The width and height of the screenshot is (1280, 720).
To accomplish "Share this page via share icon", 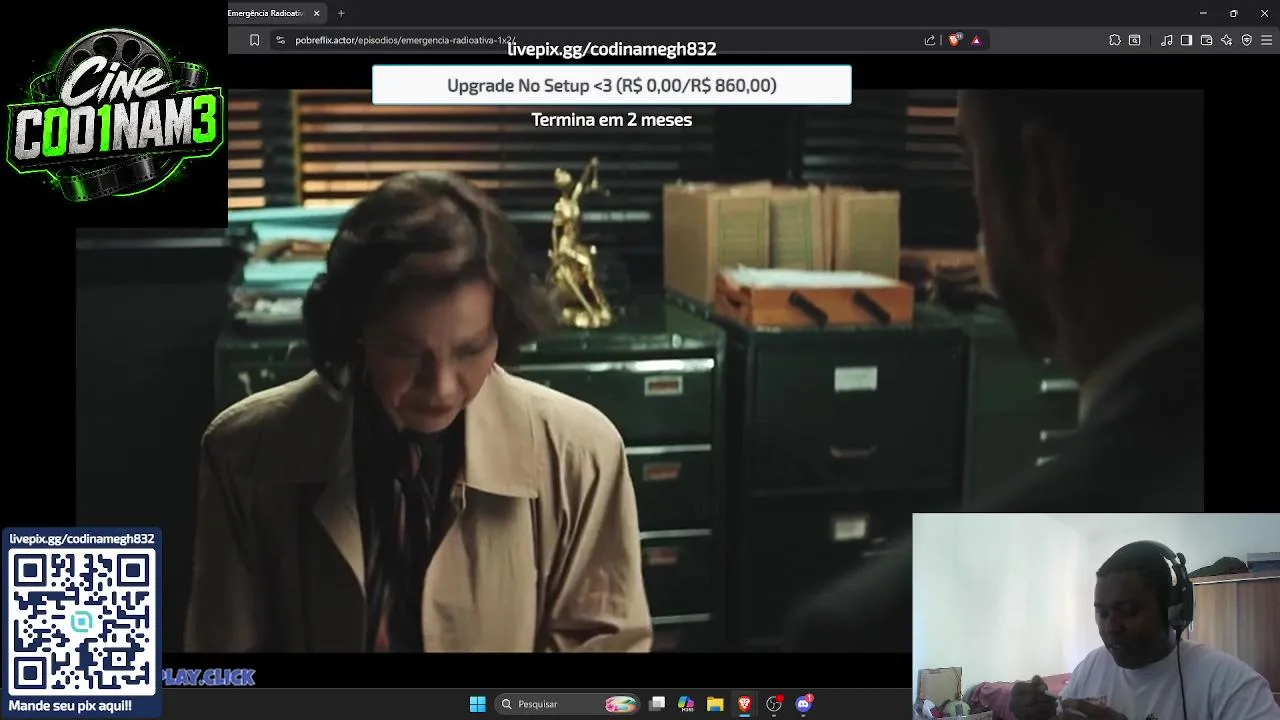I will 930,40.
